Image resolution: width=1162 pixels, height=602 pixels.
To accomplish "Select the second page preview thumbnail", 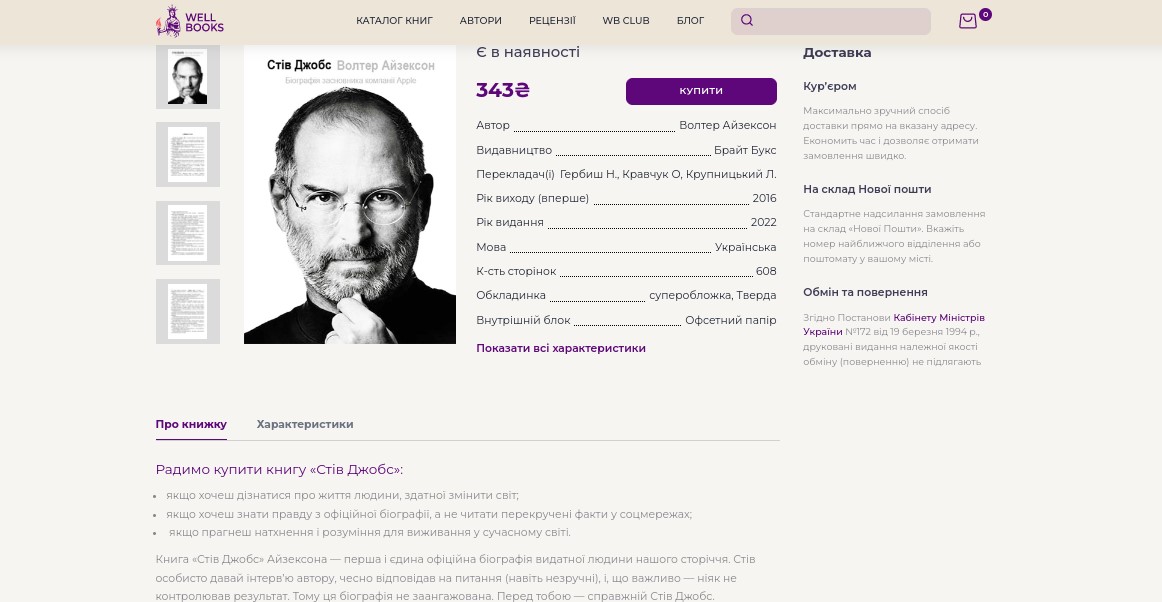I will pos(187,154).
